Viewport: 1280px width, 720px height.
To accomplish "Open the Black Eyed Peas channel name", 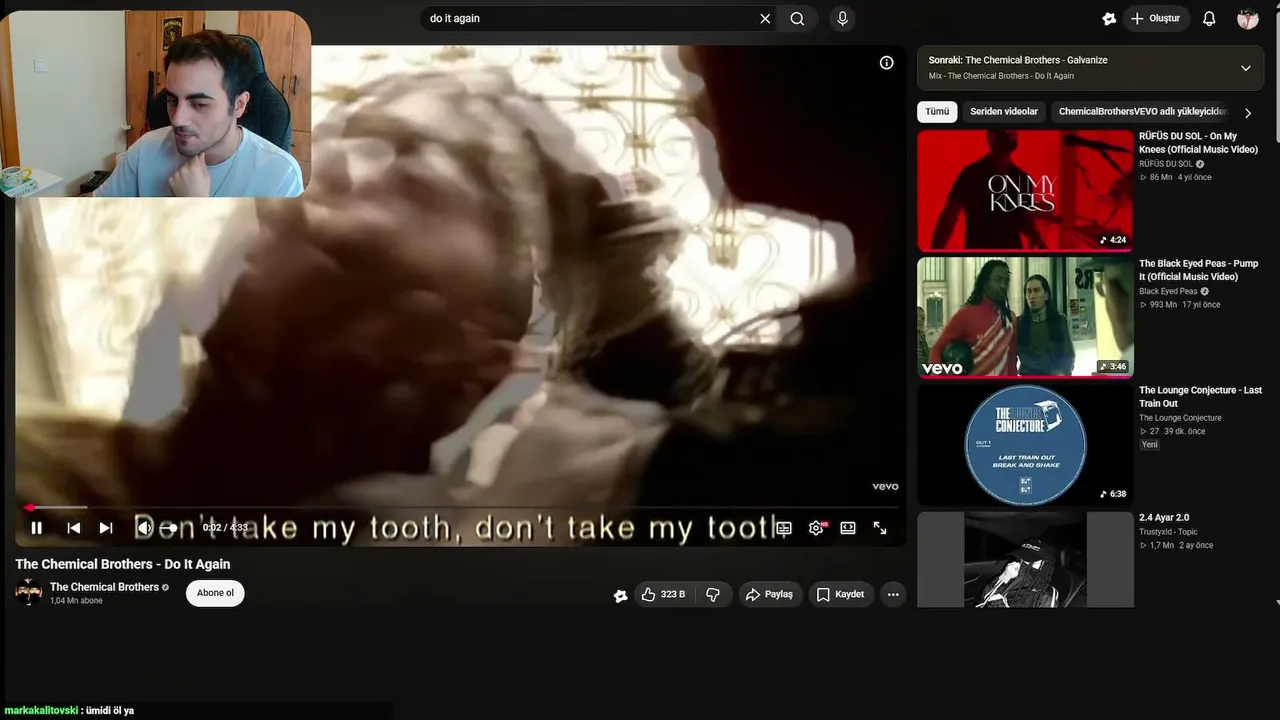I will (1167, 291).
